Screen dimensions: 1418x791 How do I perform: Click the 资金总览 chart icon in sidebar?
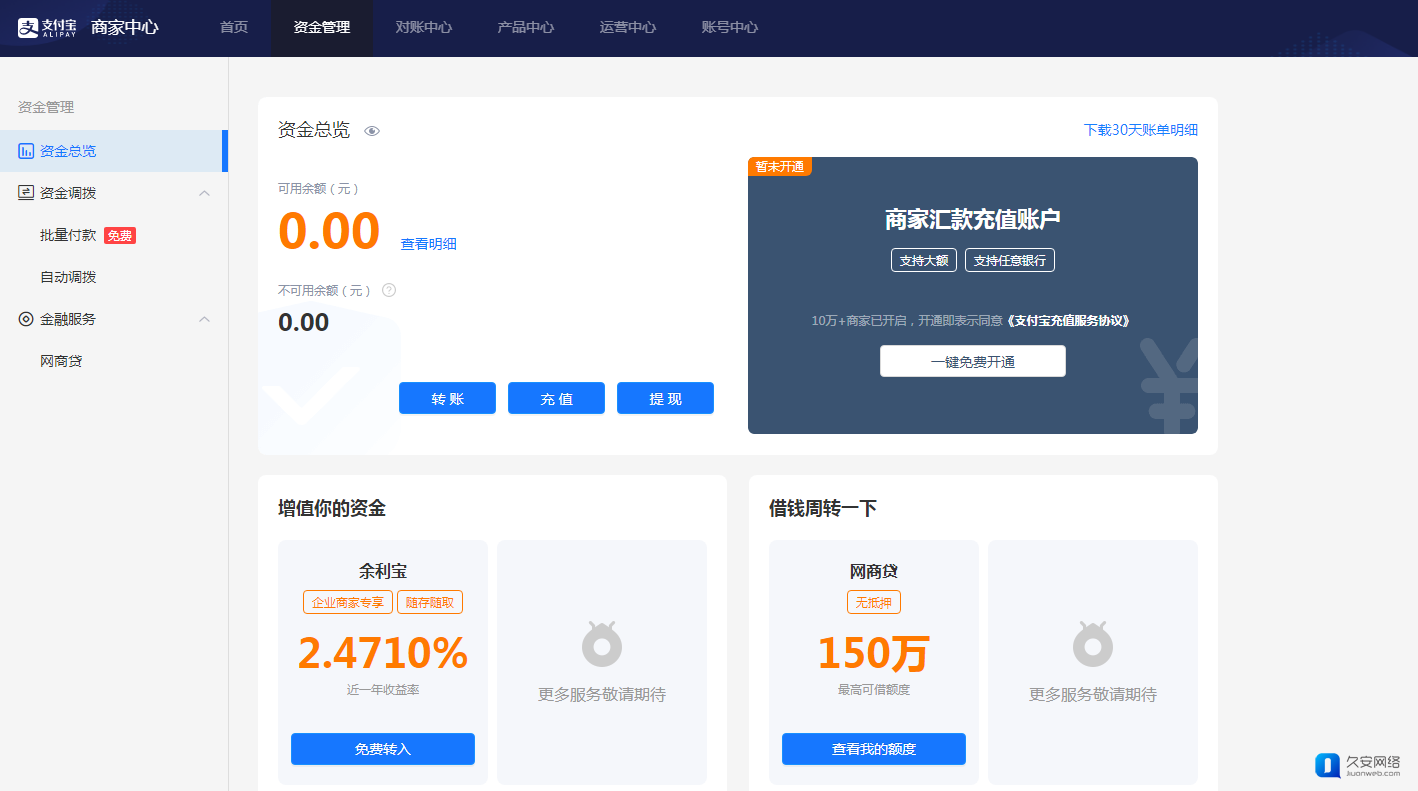(x=26, y=151)
